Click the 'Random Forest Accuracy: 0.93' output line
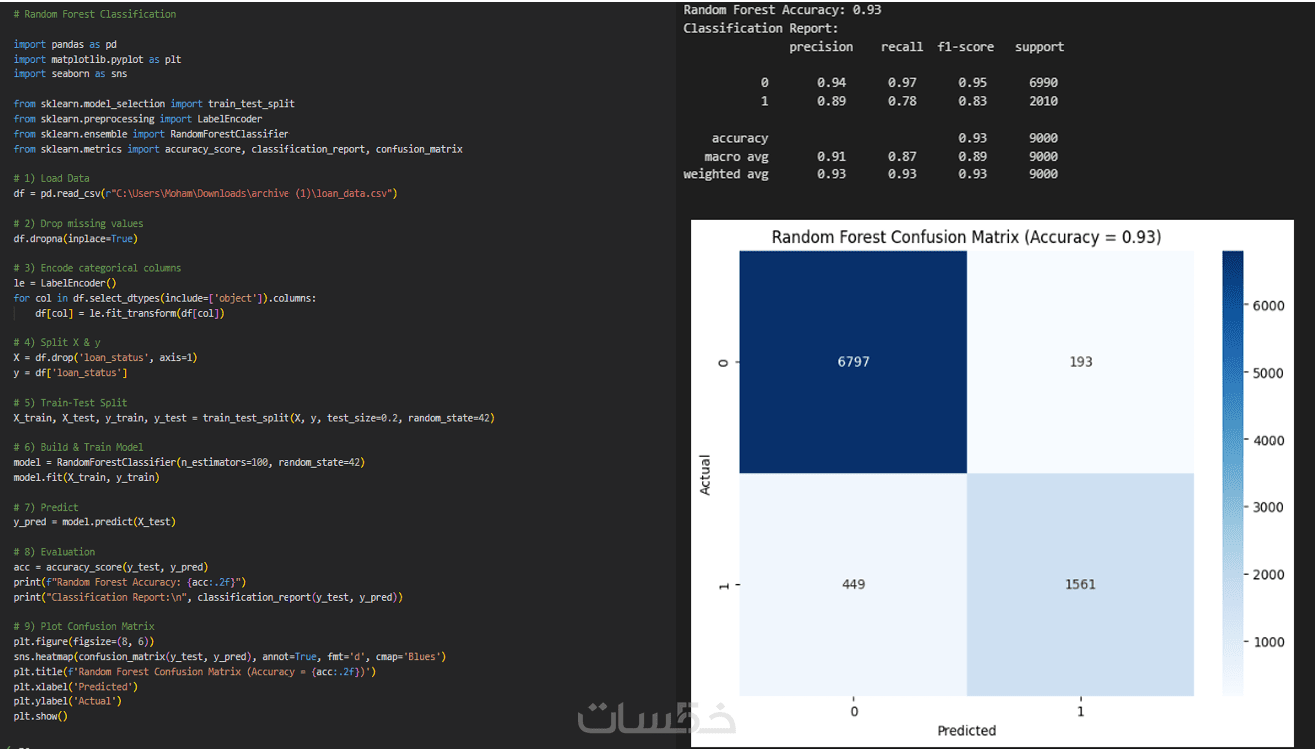This screenshot has height=749, width=1315. tap(782, 10)
